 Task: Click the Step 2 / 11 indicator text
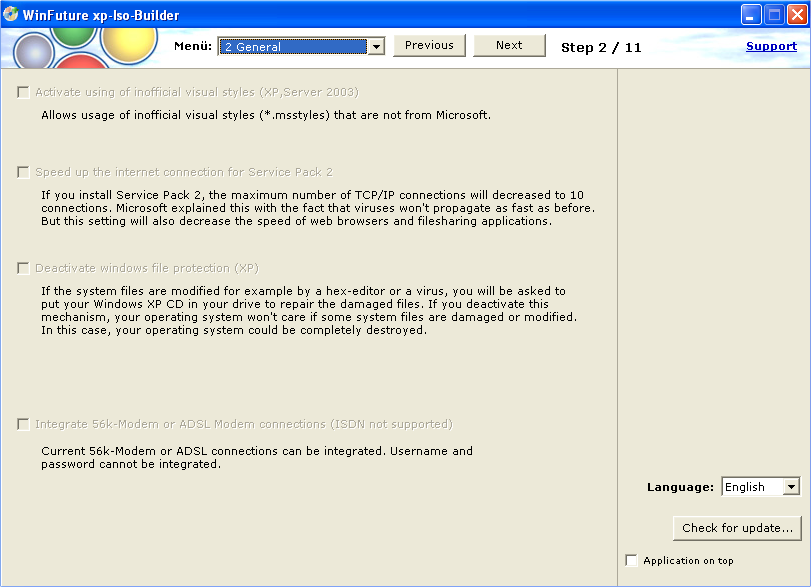pos(601,48)
